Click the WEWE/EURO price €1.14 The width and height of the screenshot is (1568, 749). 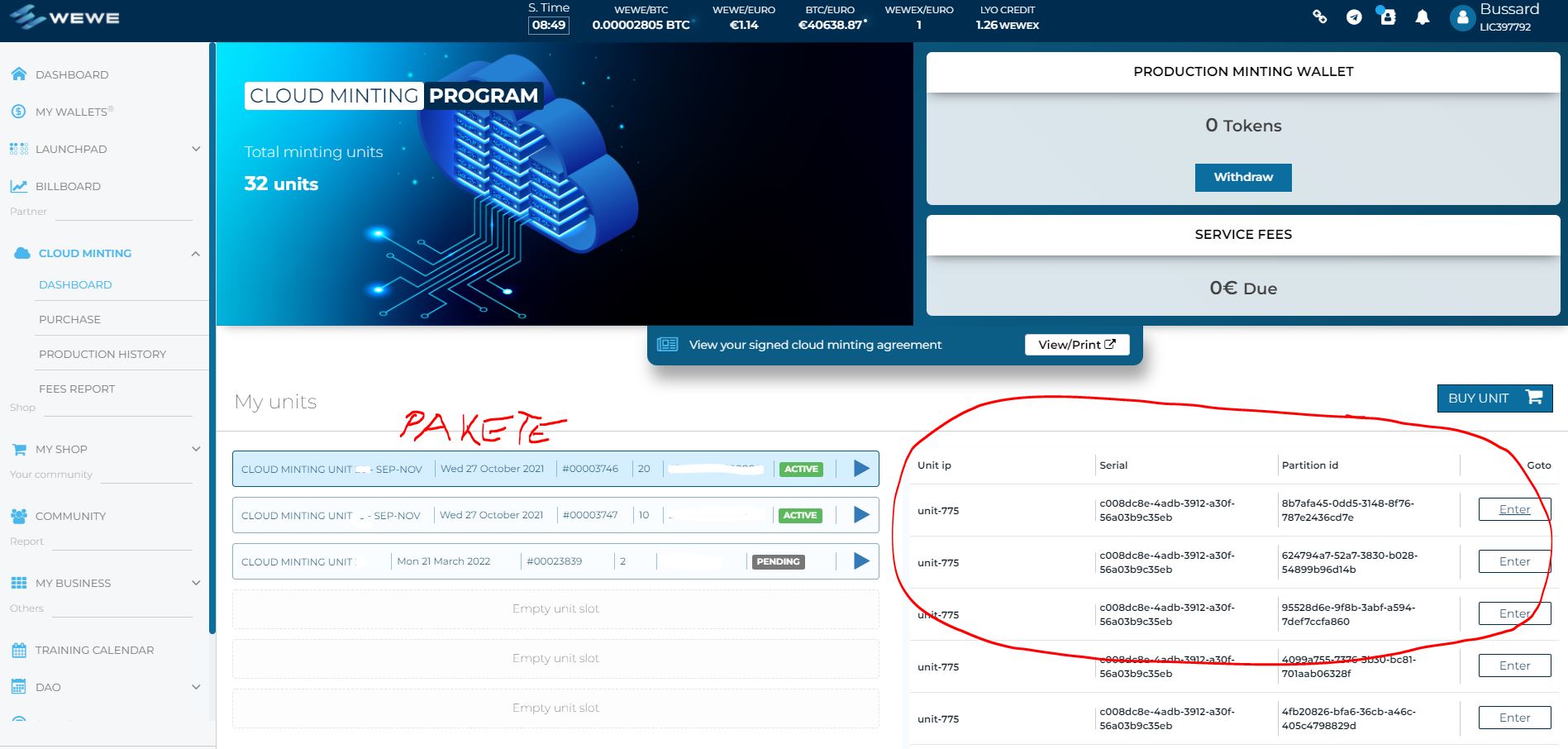click(x=744, y=25)
